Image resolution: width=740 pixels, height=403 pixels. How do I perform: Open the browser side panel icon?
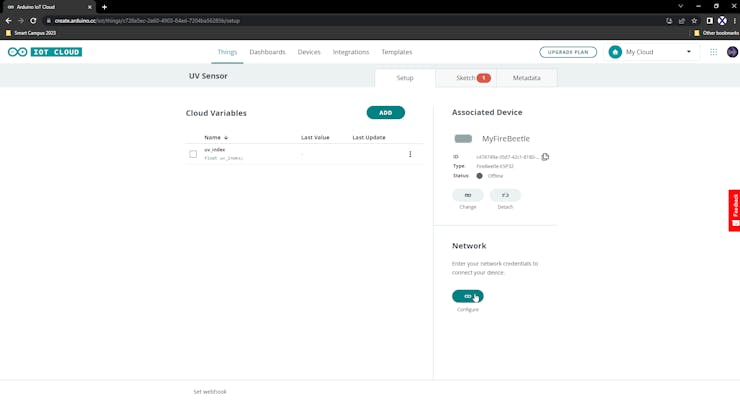point(709,21)
